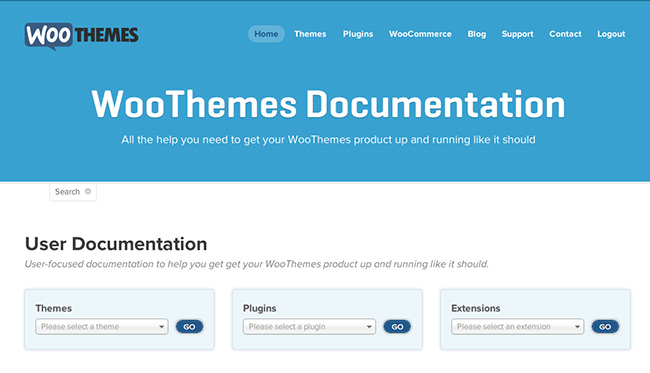Viewport: 650px width, 373px height.
Task: Expand 'Please select a plugin' dropdown
Action: pos(309,327)
